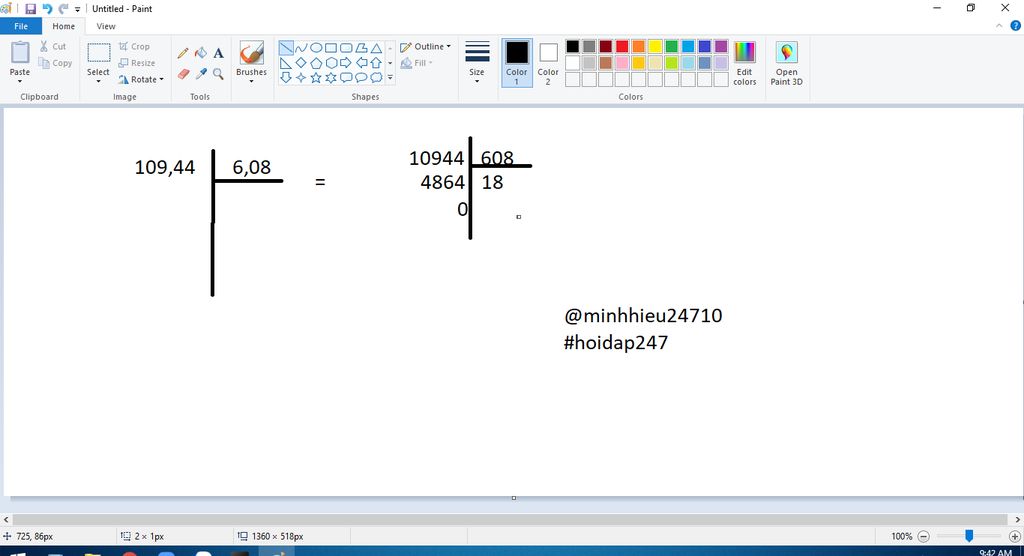The height and width of the screenshot is (556, 1024).
Task: Choose the Left arrow shape
Action: (x=361, y=63)
